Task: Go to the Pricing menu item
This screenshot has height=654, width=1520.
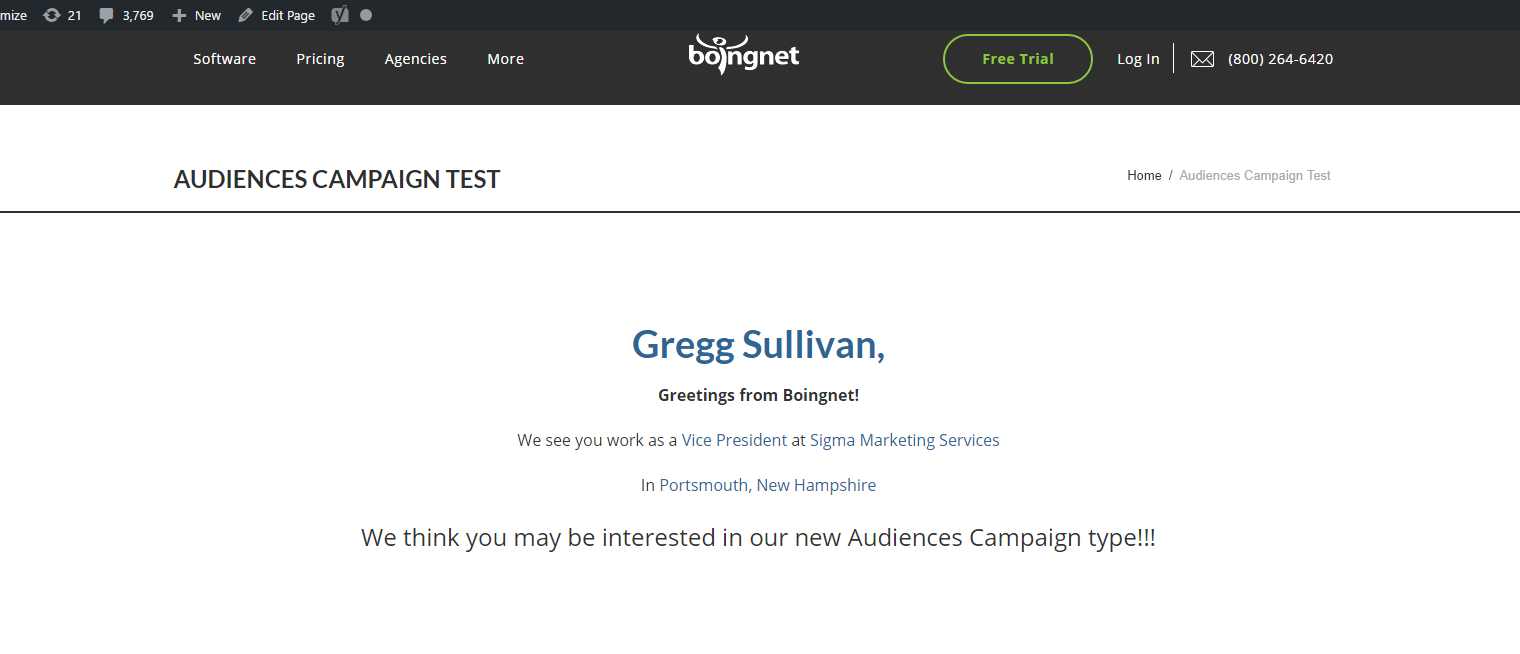Action: pyautogui.click(x=320, y=59)
